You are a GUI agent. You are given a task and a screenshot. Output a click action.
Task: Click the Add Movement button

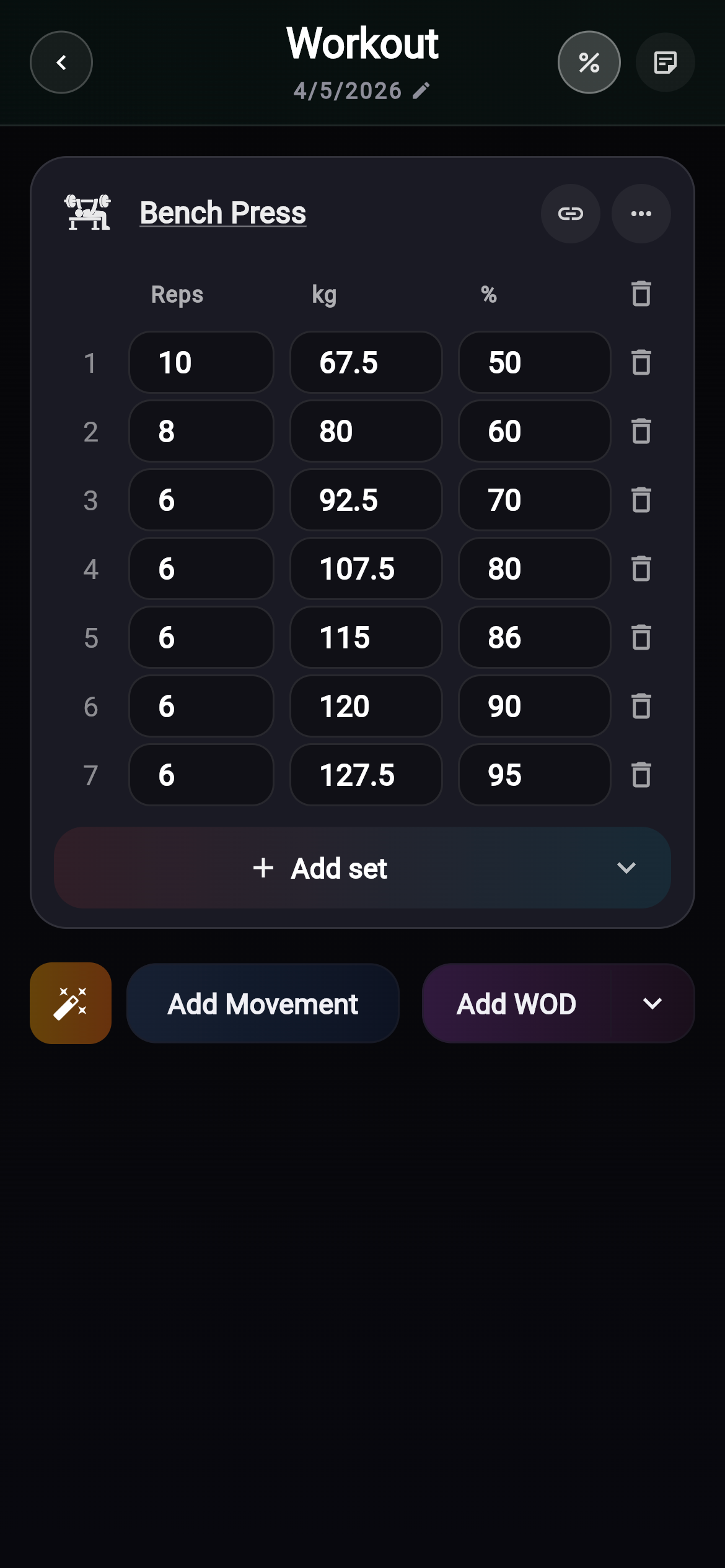[x=263, y=1003]
